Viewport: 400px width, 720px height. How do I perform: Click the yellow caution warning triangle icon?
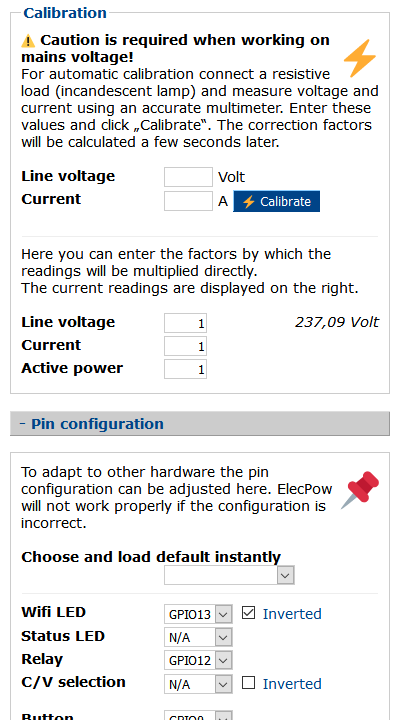[x=28, y=41]
